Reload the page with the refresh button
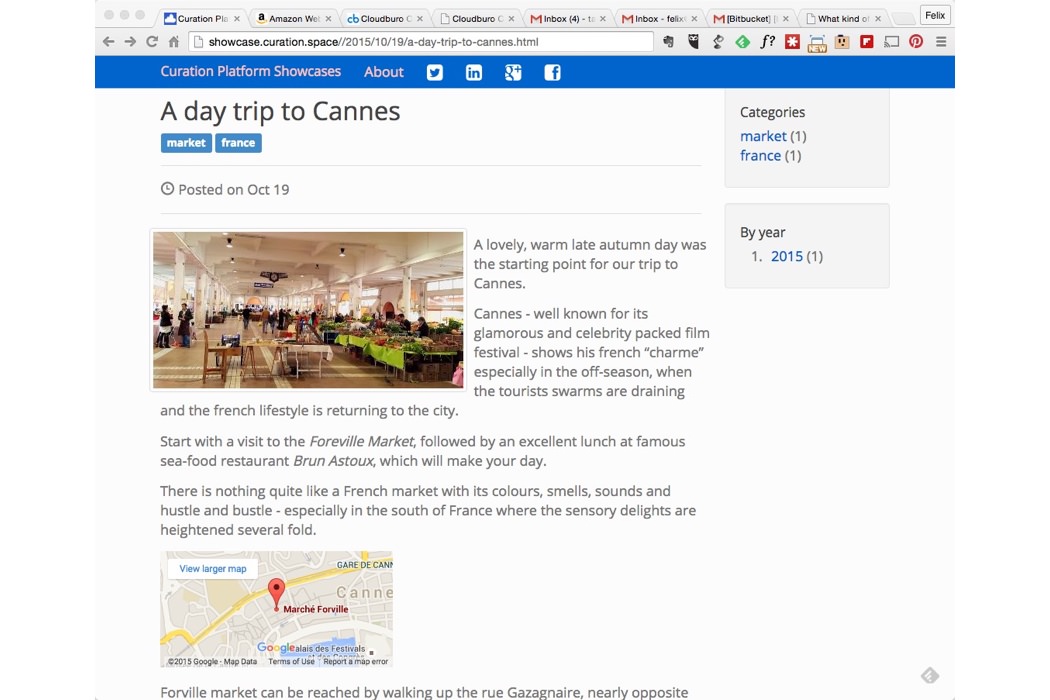The width and height of the screenshot is (1050, 700). (x=152, y=42)
